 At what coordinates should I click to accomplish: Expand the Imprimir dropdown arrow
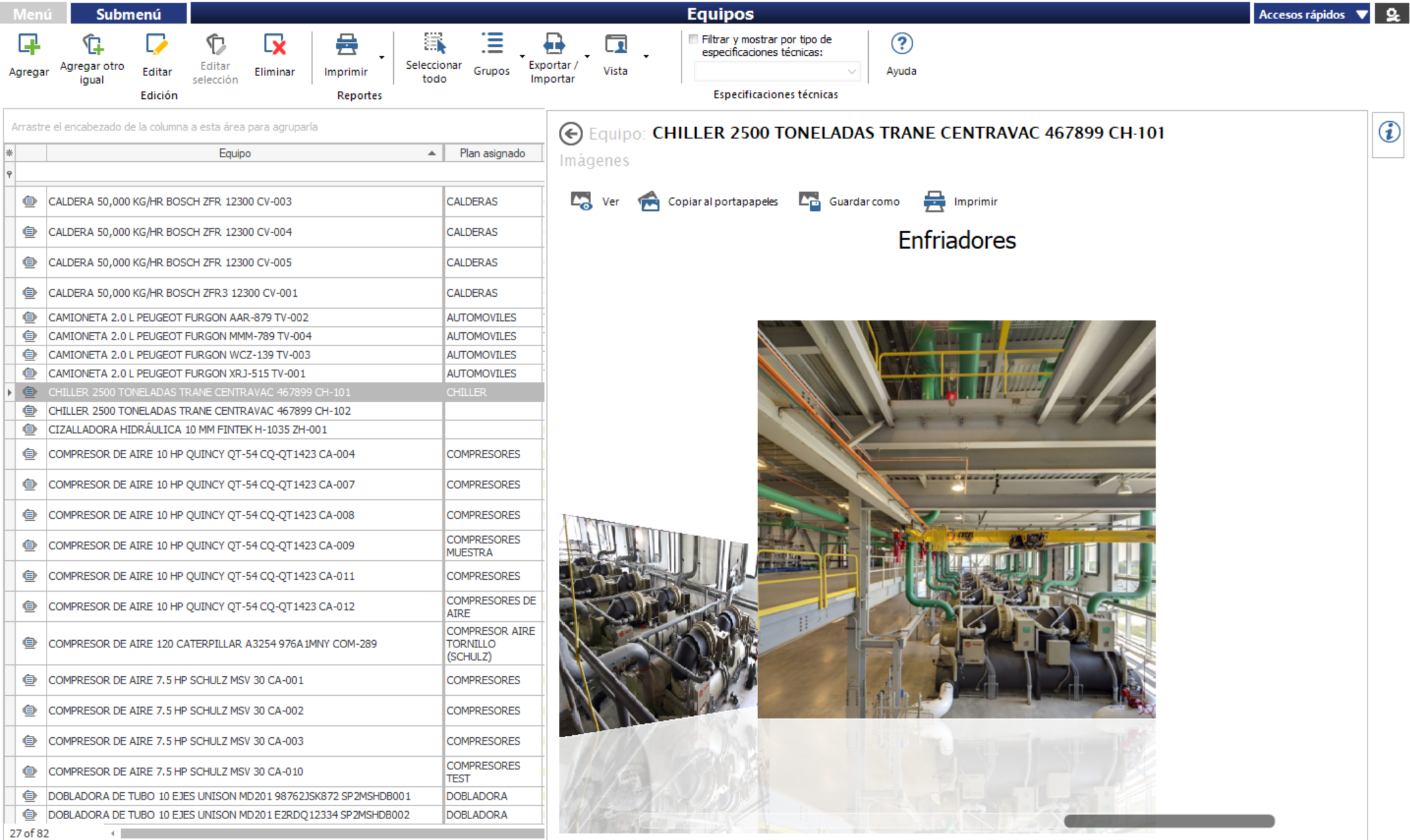[x=382, y=58]
